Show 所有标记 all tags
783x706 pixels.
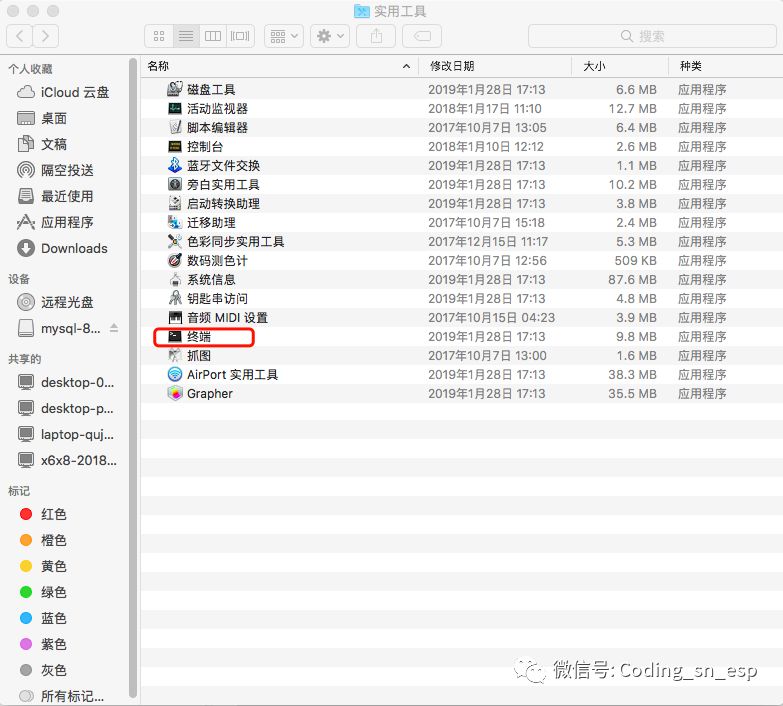(x=62, y=696)
